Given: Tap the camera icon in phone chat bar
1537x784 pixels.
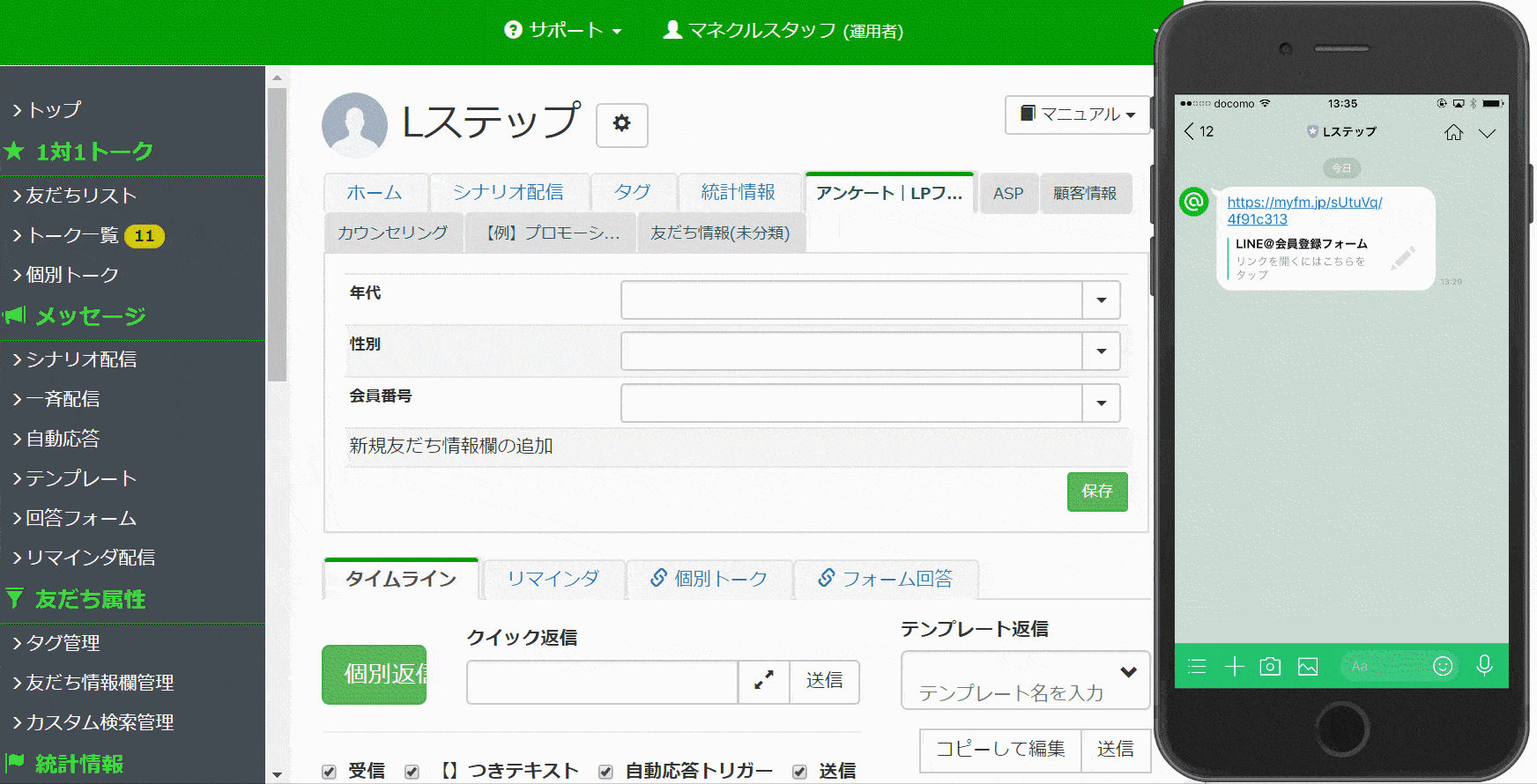Looking at the screenshot, I should point(1270,666).
